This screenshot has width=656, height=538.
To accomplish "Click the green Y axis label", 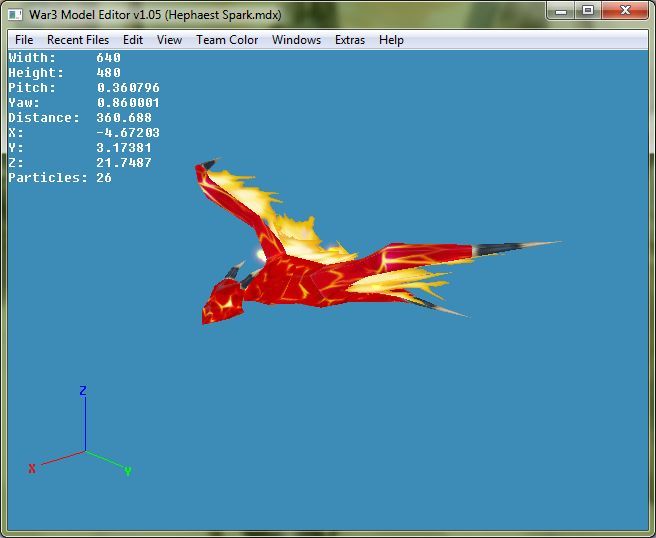I will [128, 471].
